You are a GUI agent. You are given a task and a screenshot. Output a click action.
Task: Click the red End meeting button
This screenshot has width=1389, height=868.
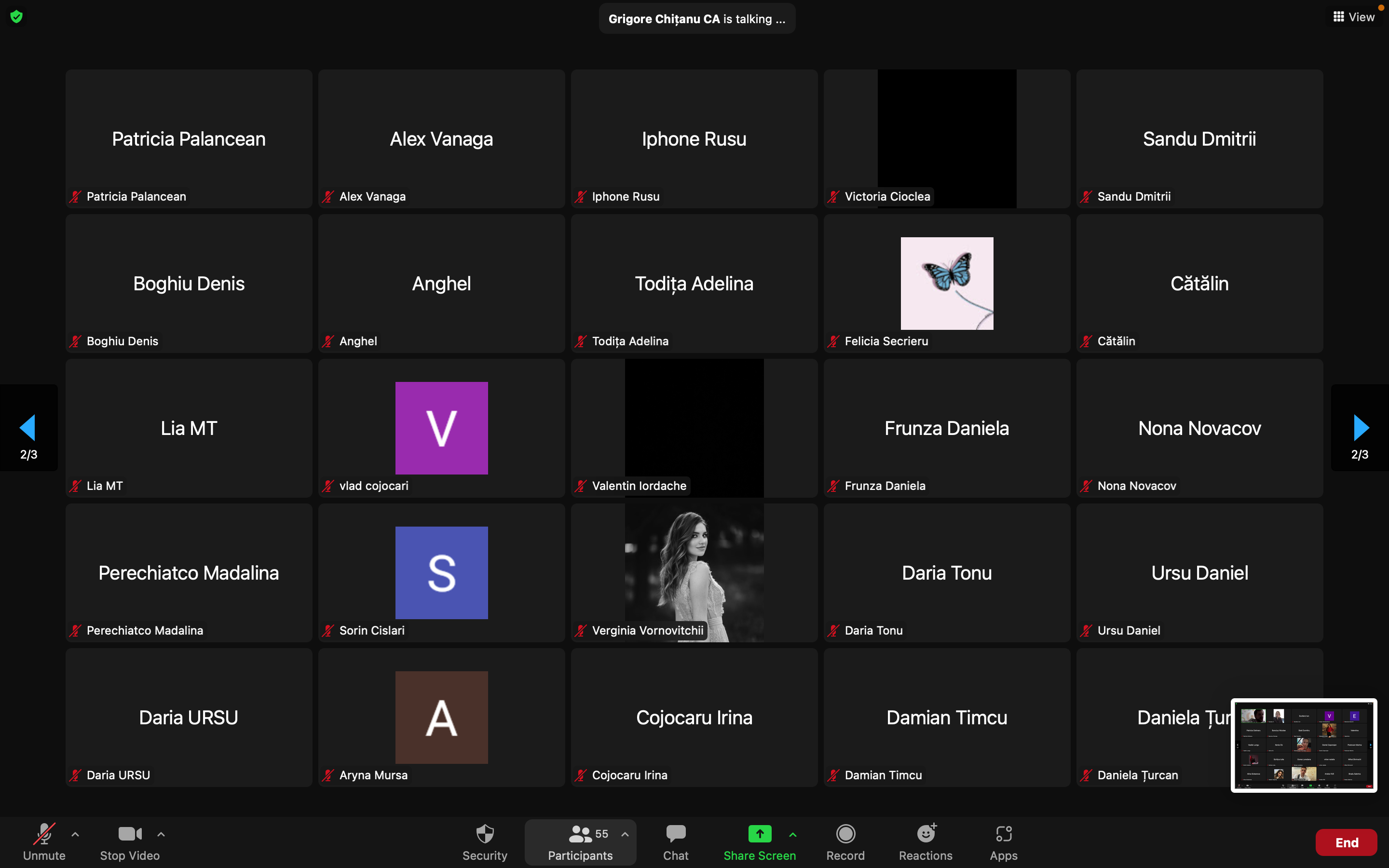[x=1346, y=842]
